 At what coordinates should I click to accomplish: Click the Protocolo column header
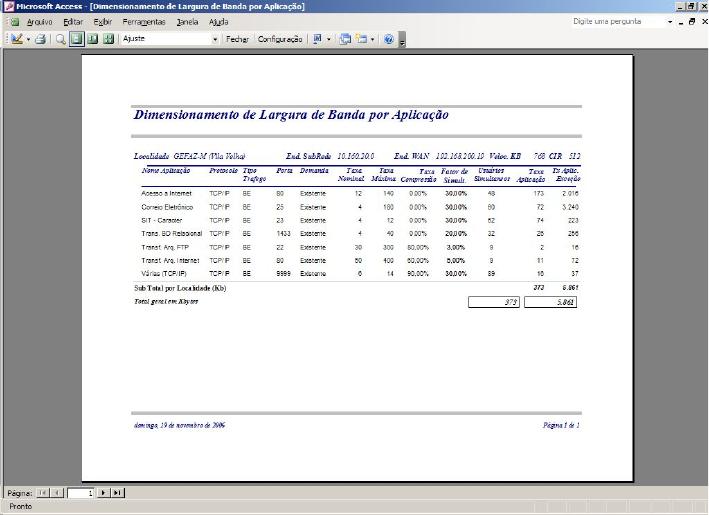pos(223,171)
